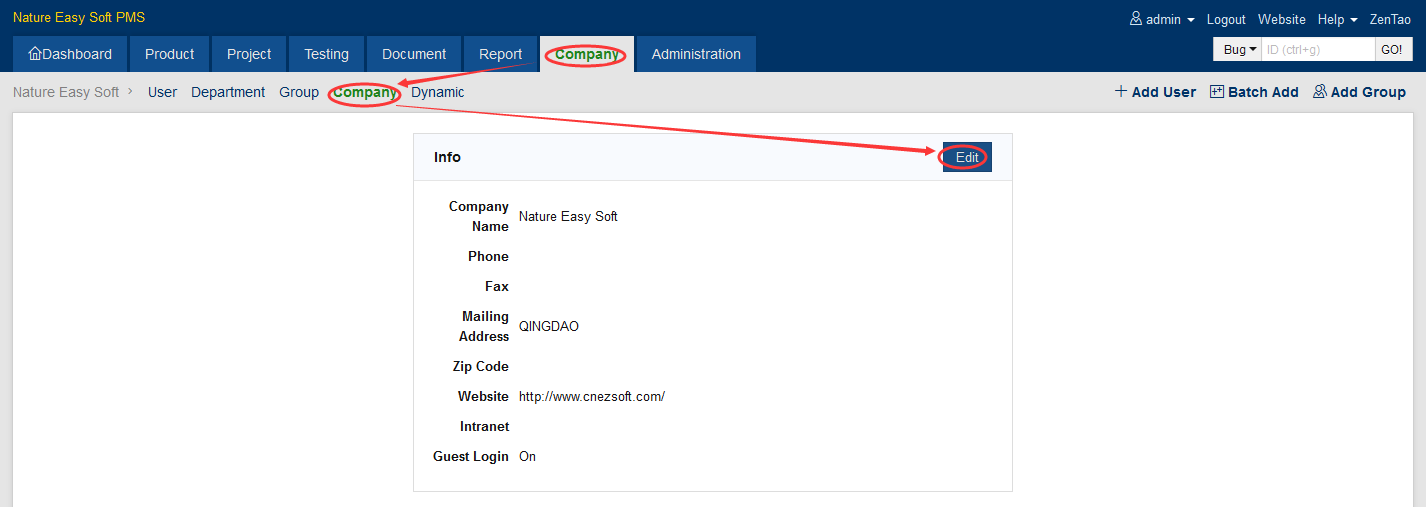Viewport: 1426px width, 507px height.
Task: Select the Department submenu item
Action: pyautogui.click(x=228, y=92)
